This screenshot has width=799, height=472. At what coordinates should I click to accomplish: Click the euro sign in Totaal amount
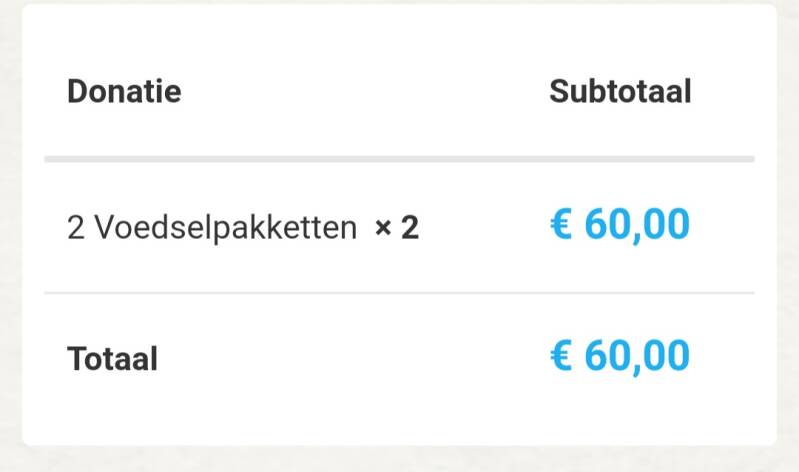(x=562, y=357)
